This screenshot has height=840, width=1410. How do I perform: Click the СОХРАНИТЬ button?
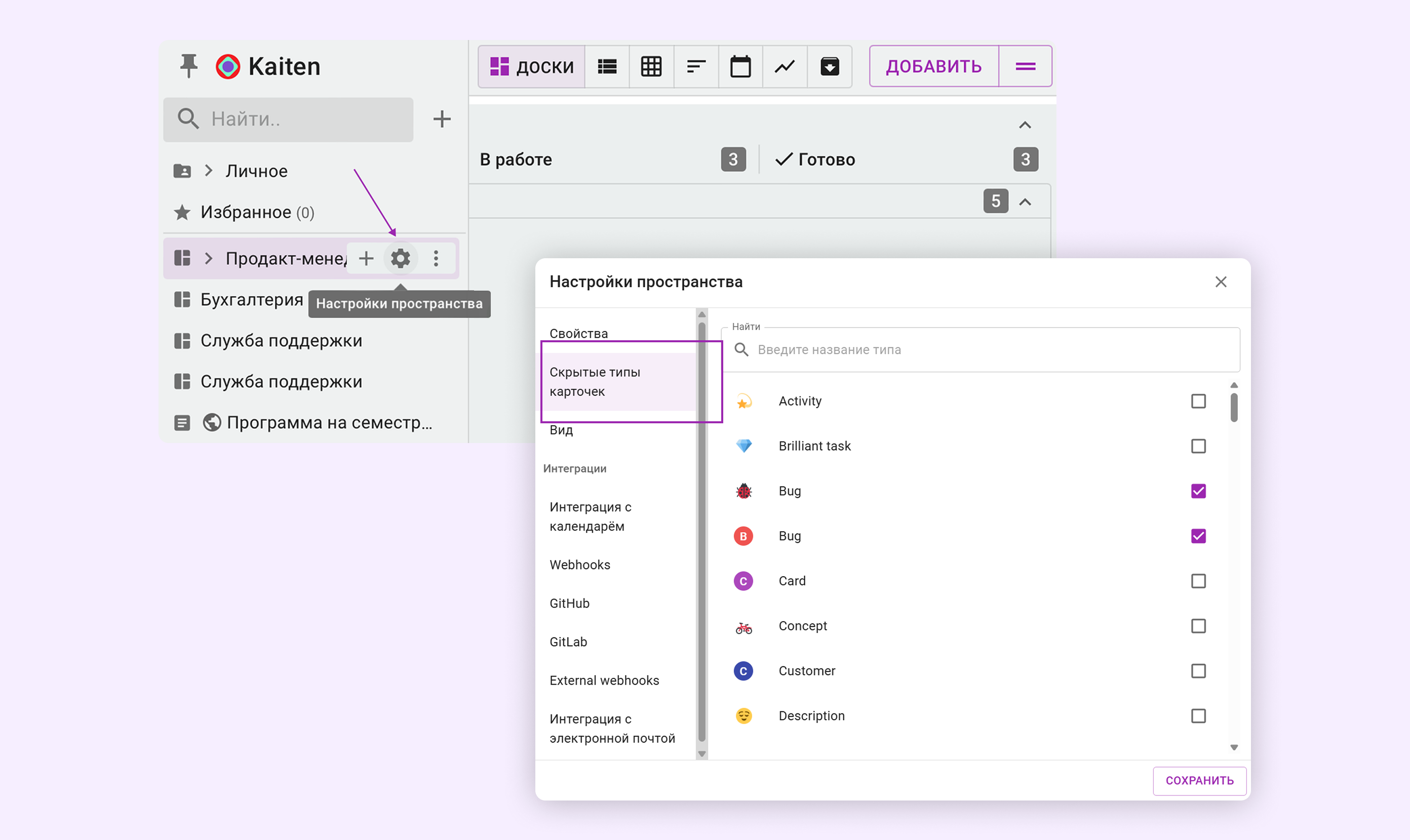pos(1199,781)
